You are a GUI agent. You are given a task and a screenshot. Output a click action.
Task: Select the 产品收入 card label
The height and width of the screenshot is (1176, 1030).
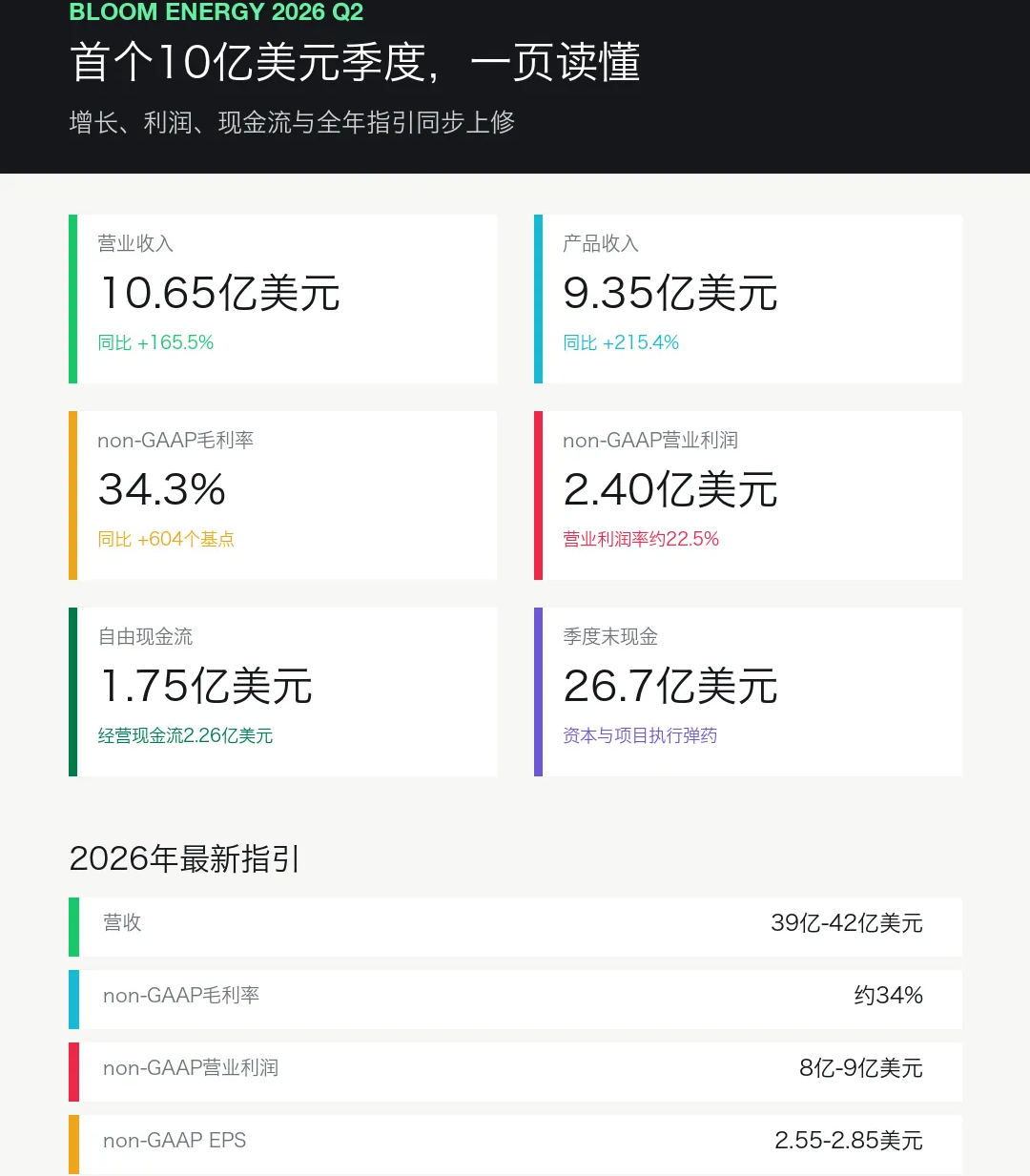pyautogui.click(x=601, y=243)
